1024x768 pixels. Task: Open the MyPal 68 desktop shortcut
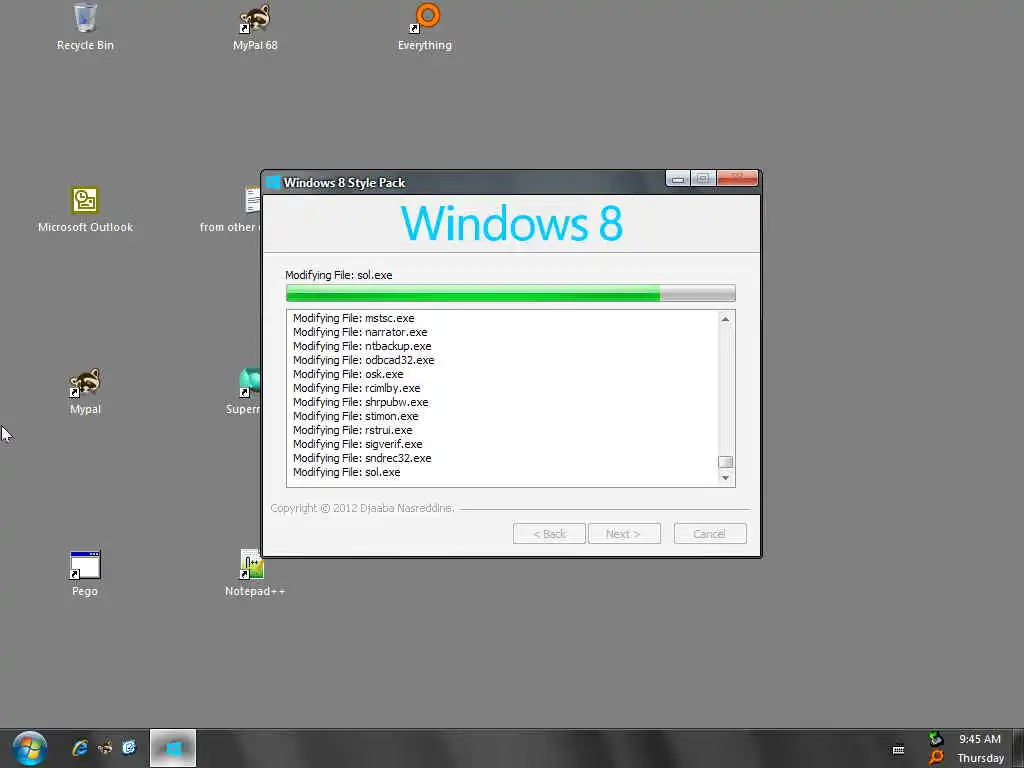255,26
